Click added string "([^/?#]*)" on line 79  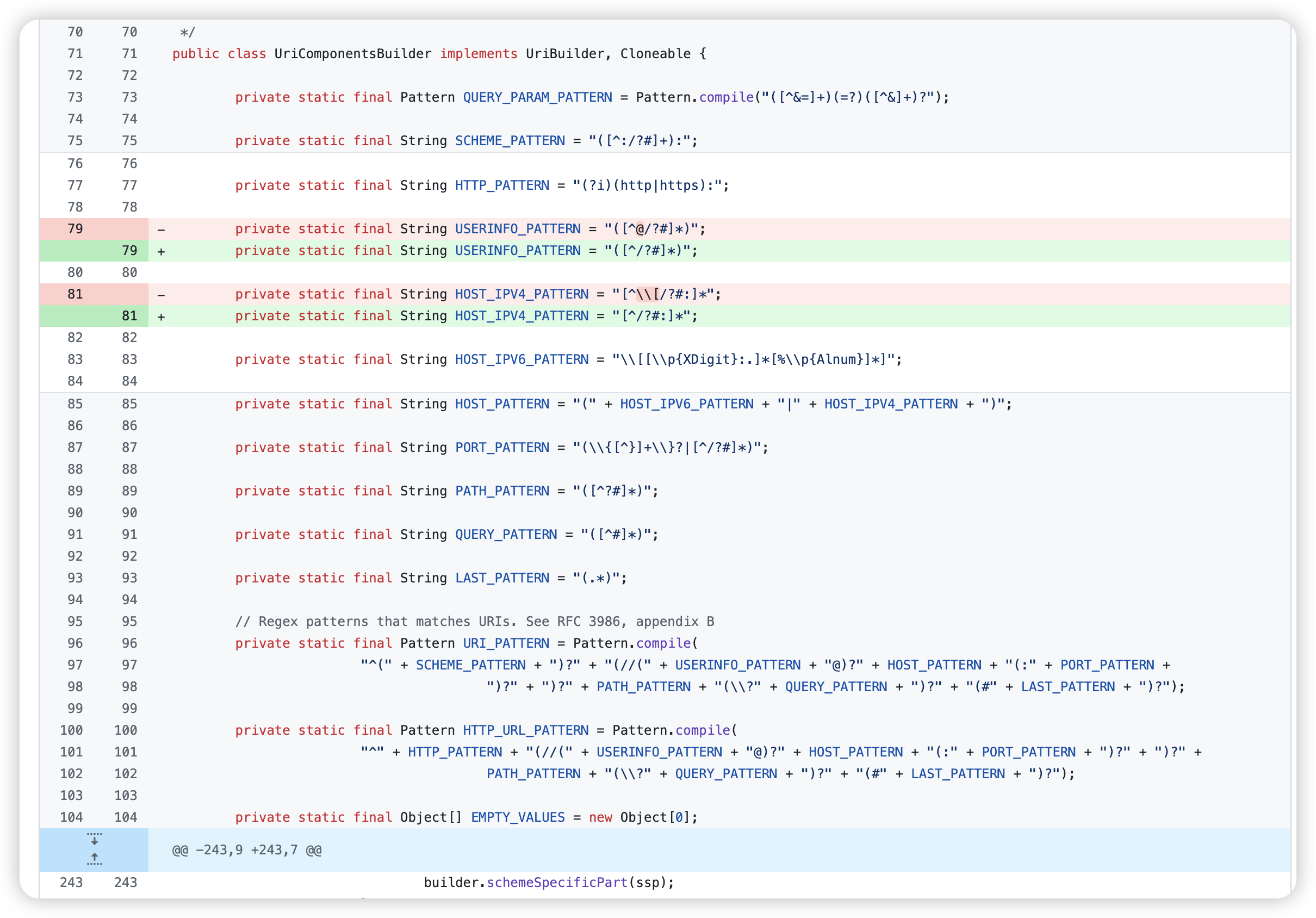pyautogui.click(x=647, y=251)
